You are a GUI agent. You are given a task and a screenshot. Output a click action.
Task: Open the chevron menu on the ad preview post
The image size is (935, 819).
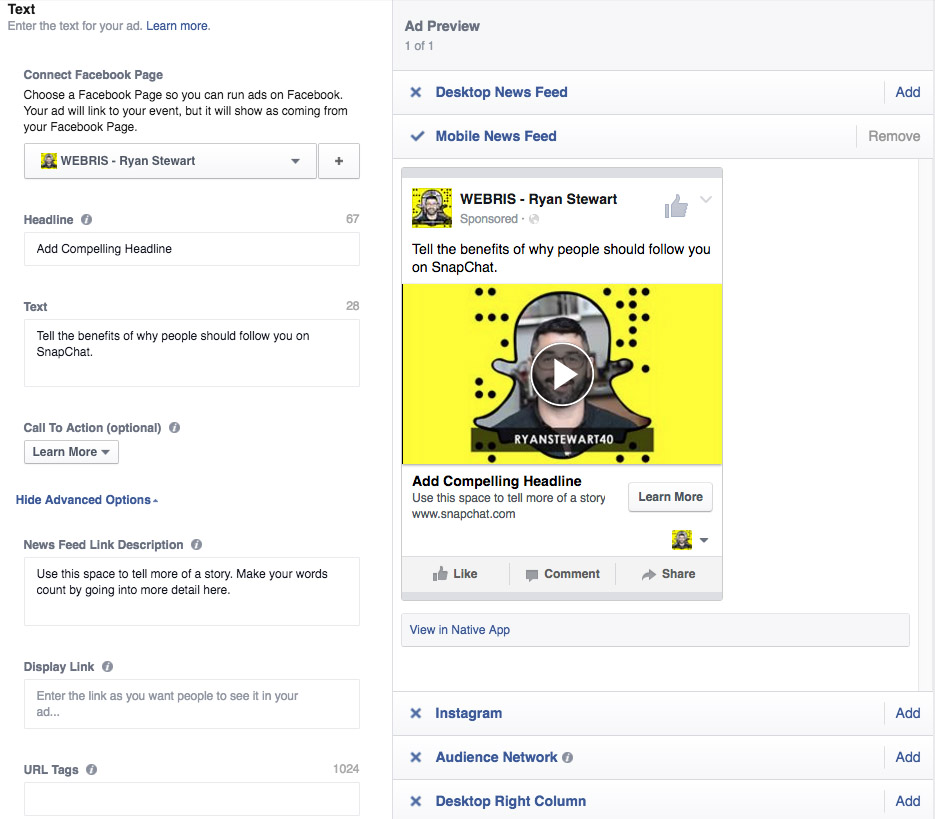(705, 200)
